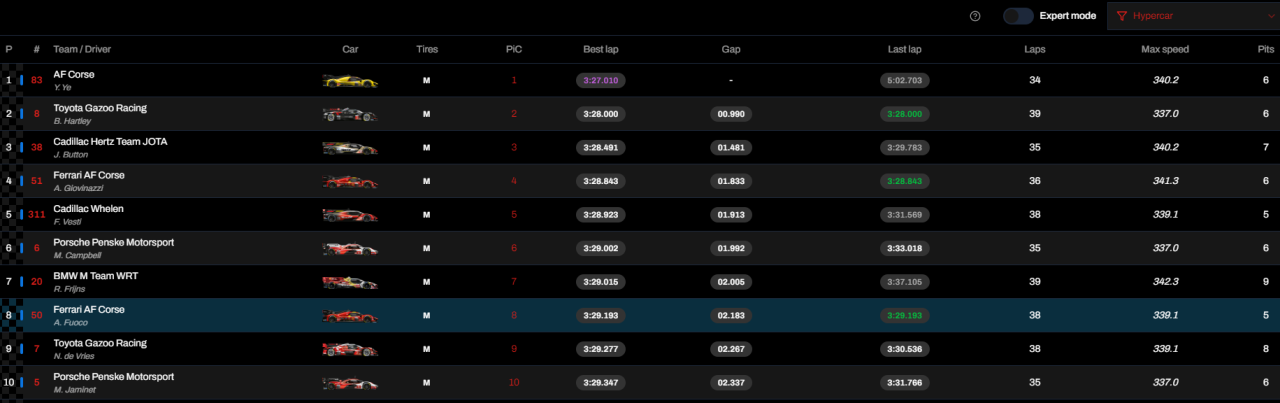1280x403 pixels.
Task: Click the Cadillac Whelen #311 car icon
Action: [x=350, y=215]
